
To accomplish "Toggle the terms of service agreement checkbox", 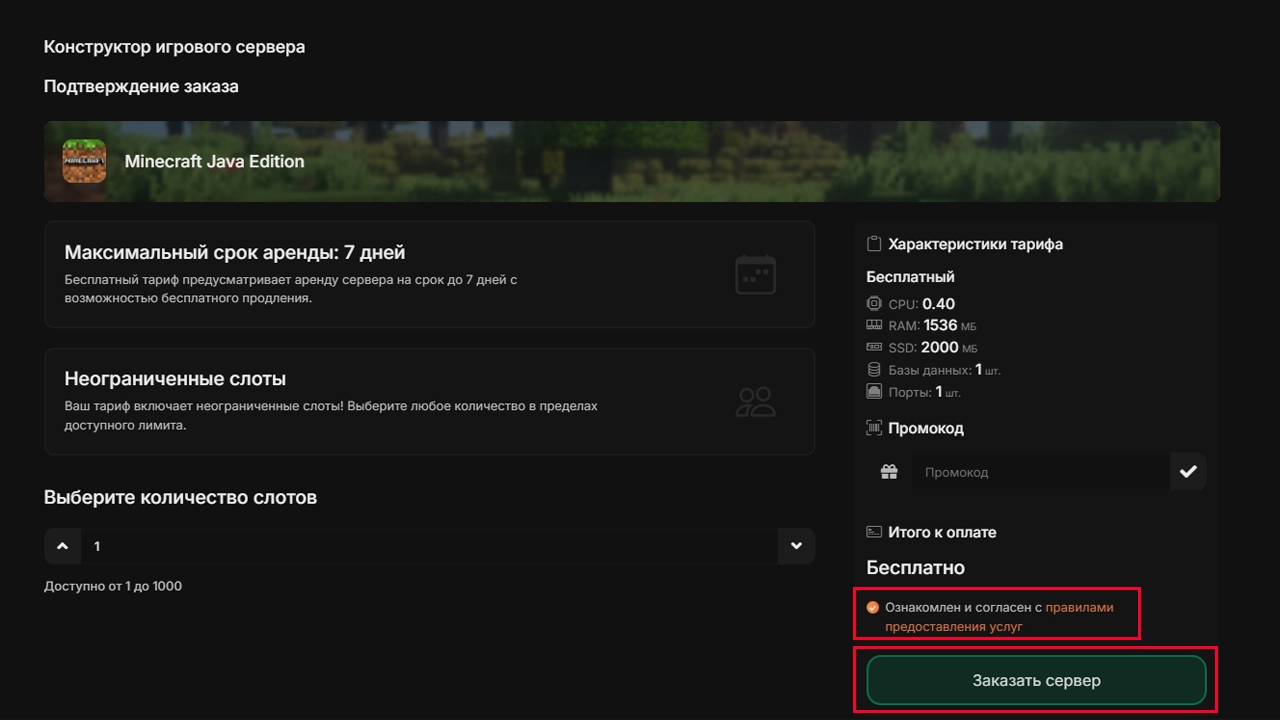I will 874,606.
